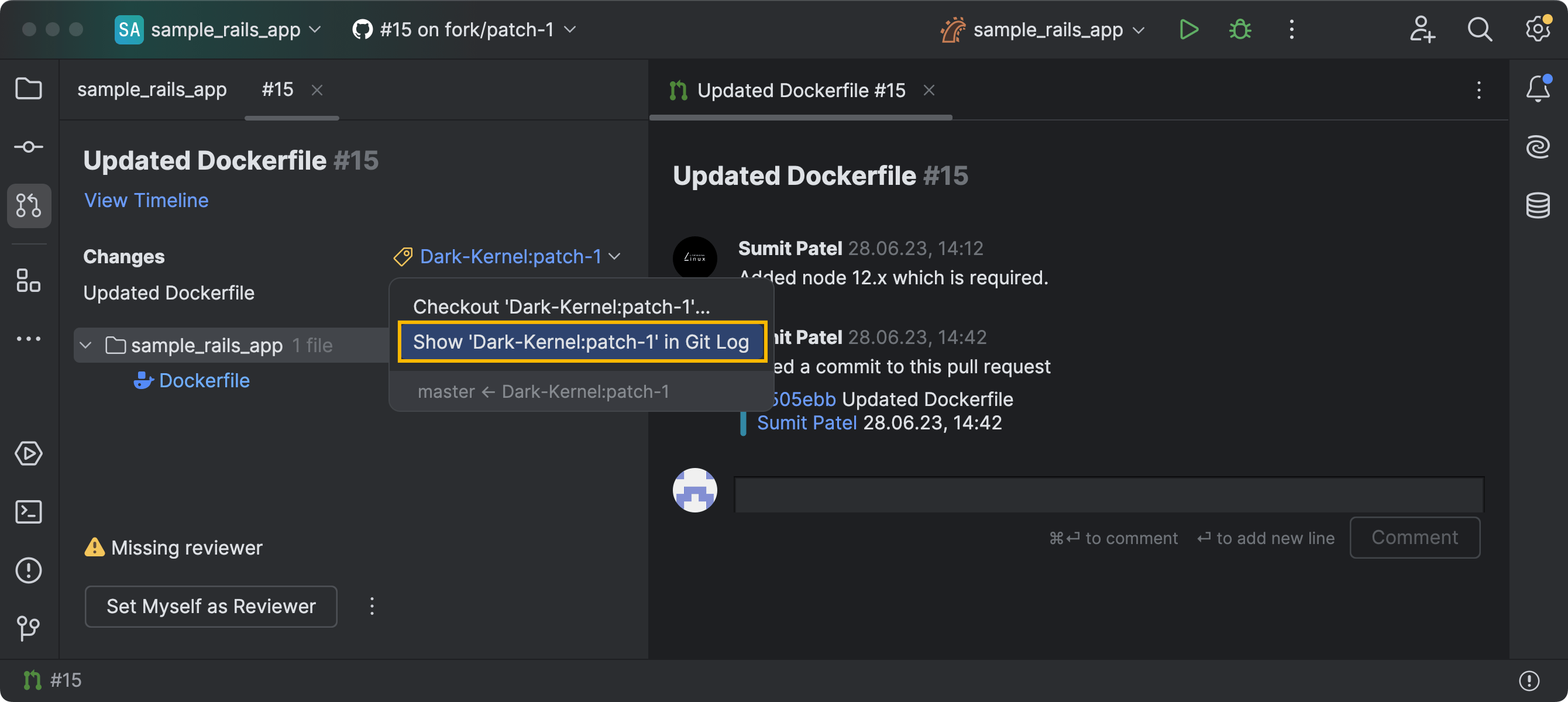Open the Dark-Kernel:patch-1 branch dropdown

pyautogui.click(x=510, y=256)
